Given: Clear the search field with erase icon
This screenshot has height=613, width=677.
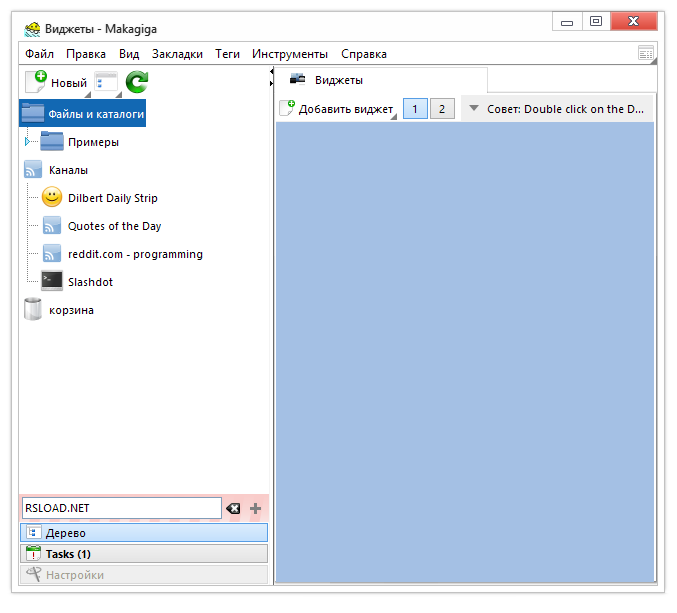Looking at the screenshot, I should click(x=233, y=509).
